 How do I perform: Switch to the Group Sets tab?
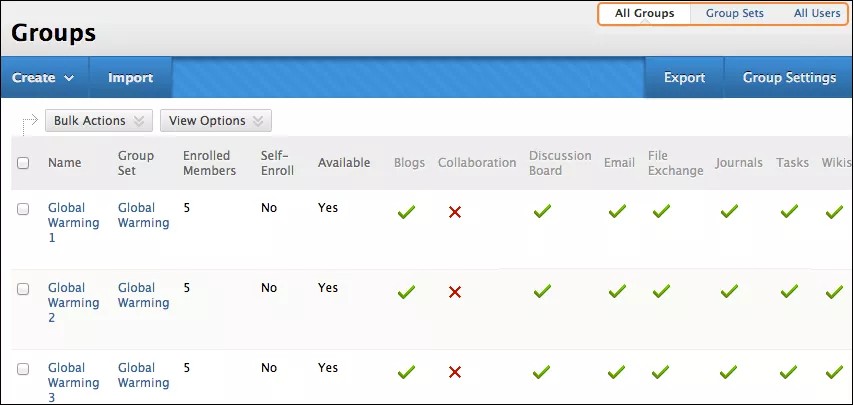(734, 14)
